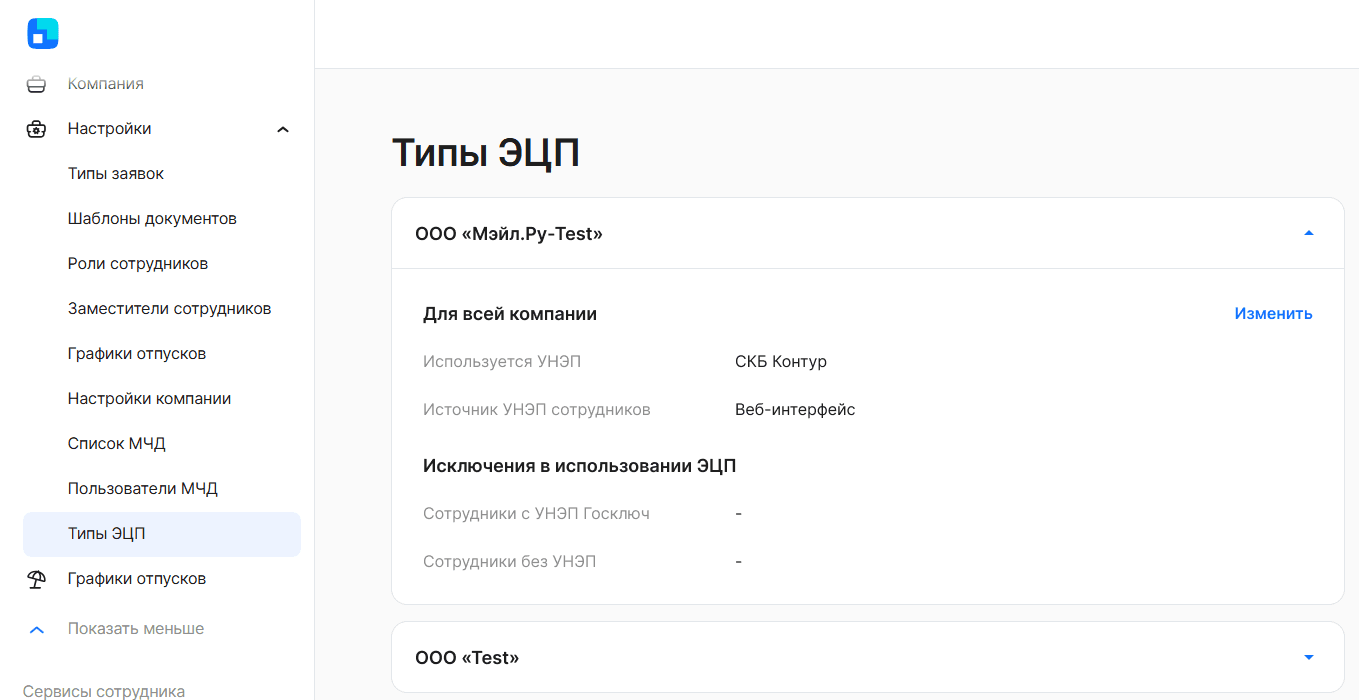
Task: Collapse the ООО «Мэйл.Ру-Test» panel arrow
Action: point(1309,233)
